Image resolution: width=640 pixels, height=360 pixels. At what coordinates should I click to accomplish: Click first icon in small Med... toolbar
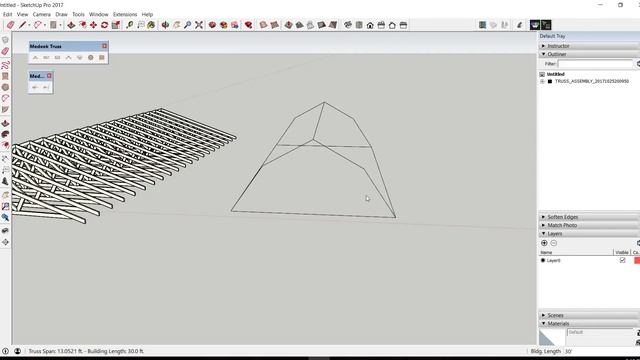36,87
